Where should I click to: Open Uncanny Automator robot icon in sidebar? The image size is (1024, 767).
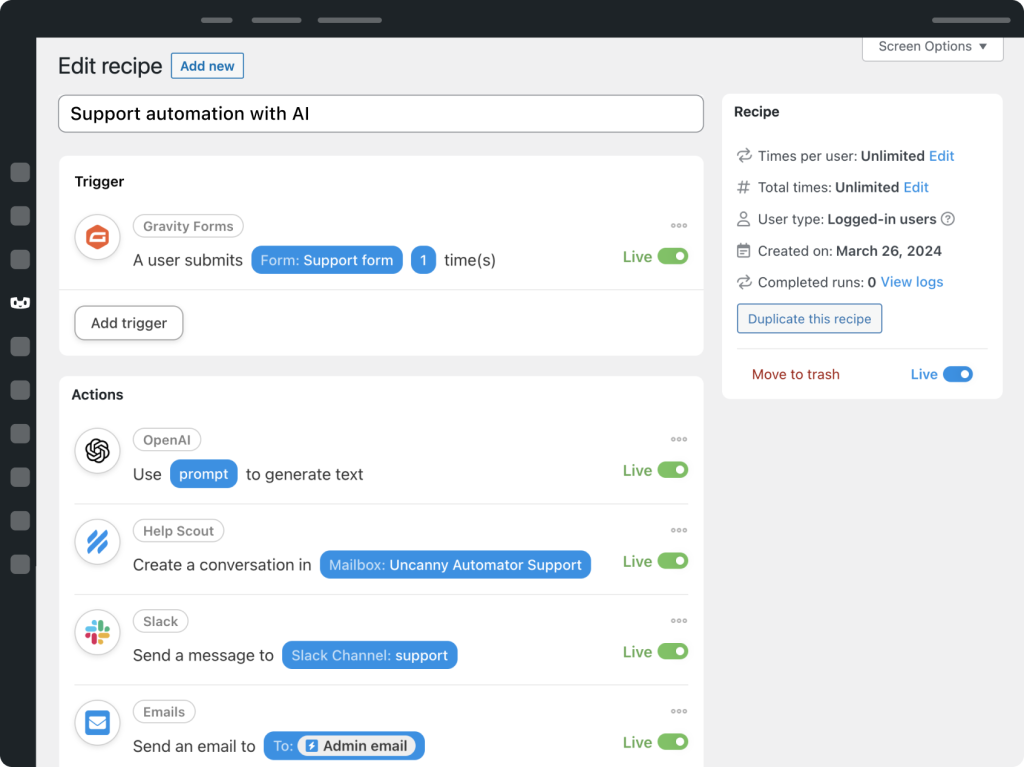coord(20,302)
